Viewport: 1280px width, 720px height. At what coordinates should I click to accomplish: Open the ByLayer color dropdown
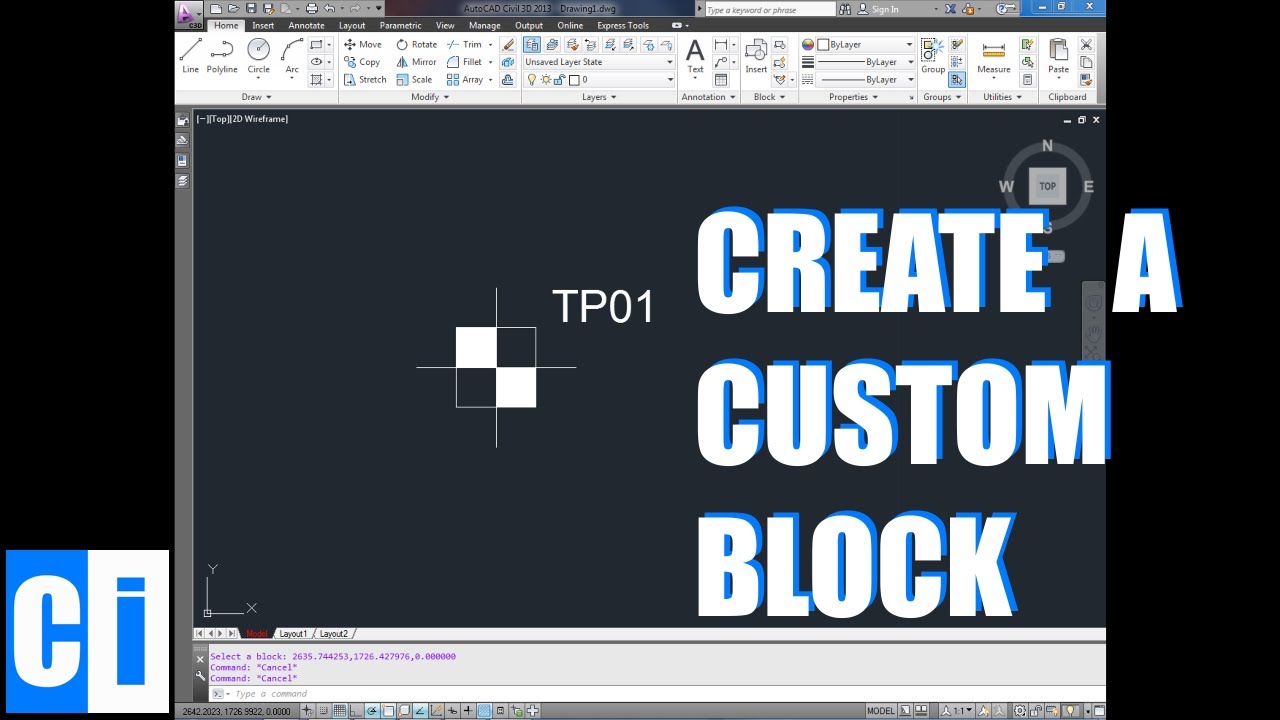(x=866, y=44)
